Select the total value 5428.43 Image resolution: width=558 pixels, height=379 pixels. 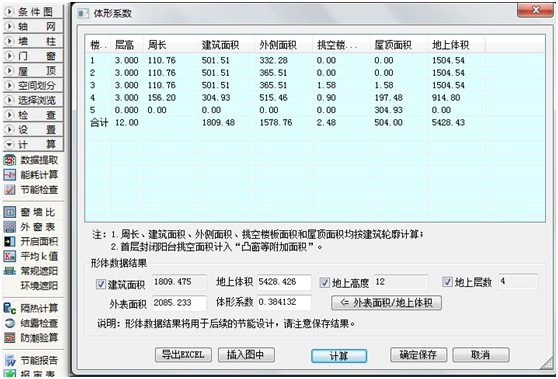click(x=448, y=122)
